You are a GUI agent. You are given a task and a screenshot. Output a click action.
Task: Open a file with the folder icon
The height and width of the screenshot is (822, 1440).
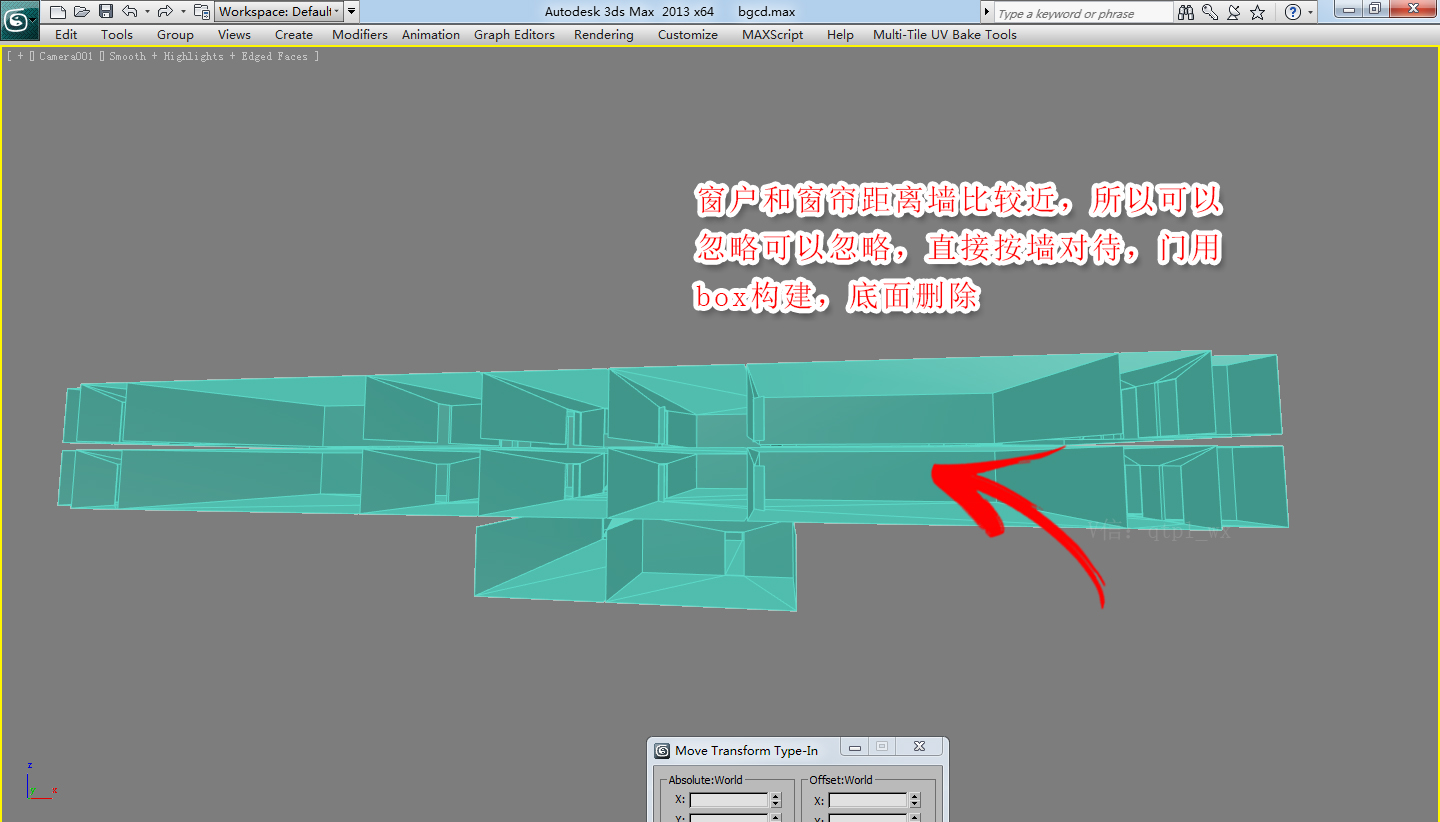click(x=81, y=12)
